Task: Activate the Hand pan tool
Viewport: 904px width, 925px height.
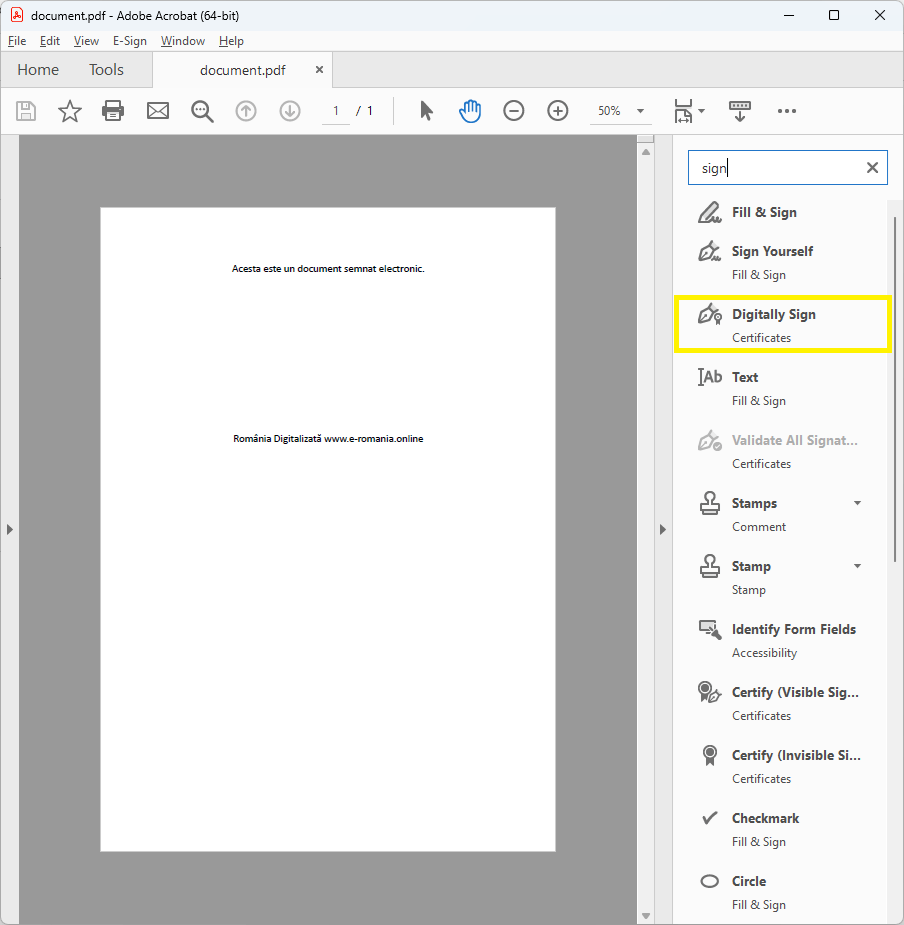Action: pos(470,111)
